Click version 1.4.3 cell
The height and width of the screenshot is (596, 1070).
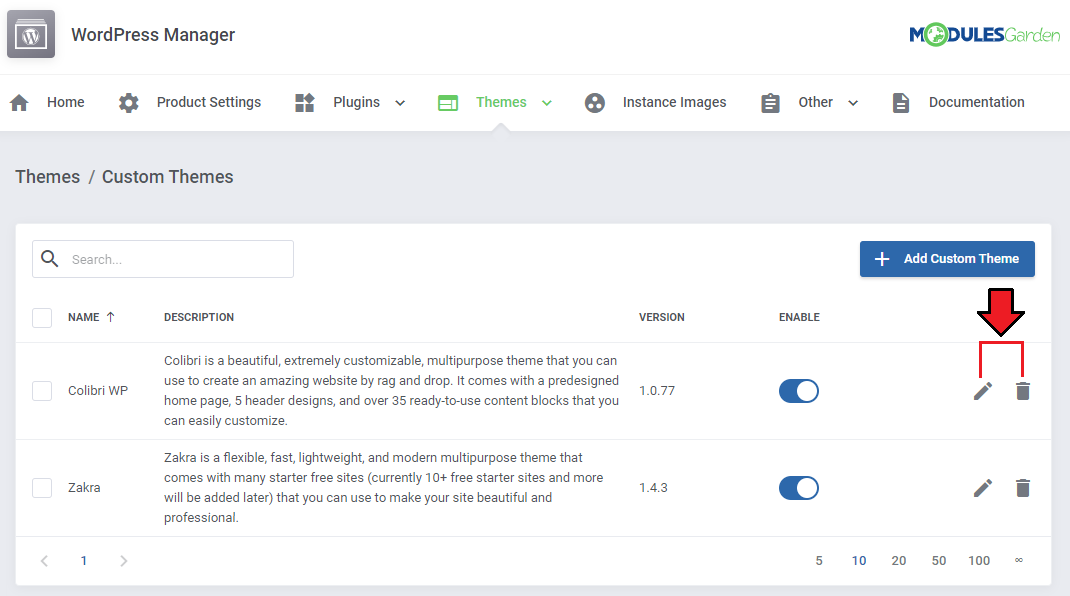653,487
